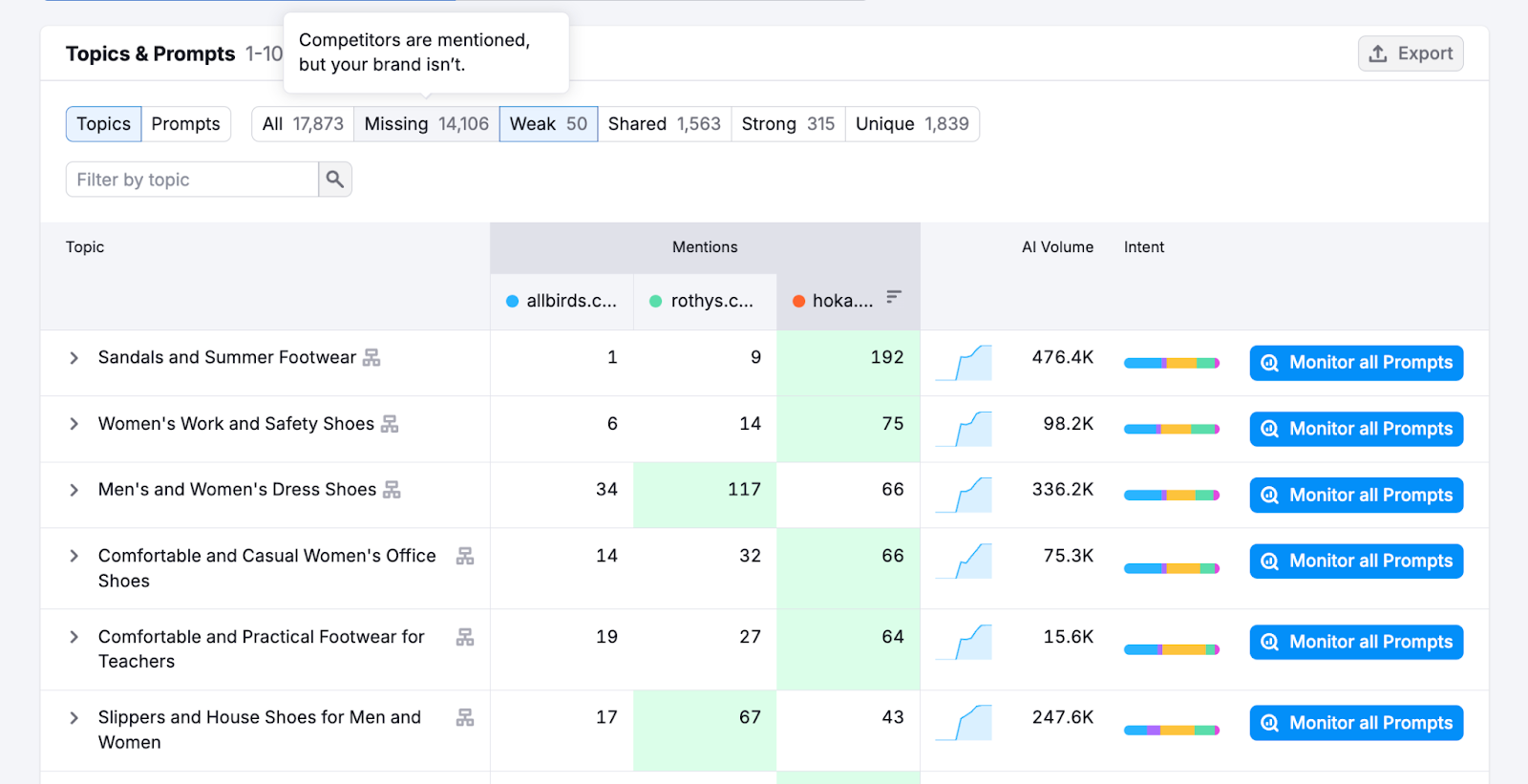Click hierarchy icon by Men's and Women's Dress Shoes
This screenshot has width=1528, height=784.
[x=392, y=490]
